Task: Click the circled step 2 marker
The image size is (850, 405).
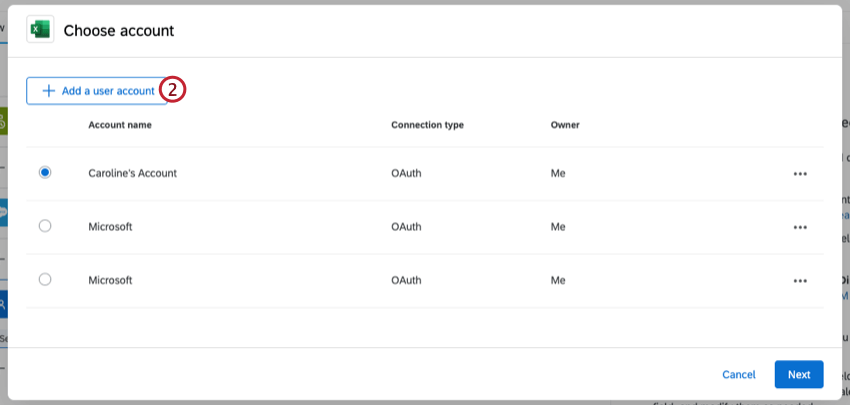Action: pyautogui.click(x=173, y=90)
